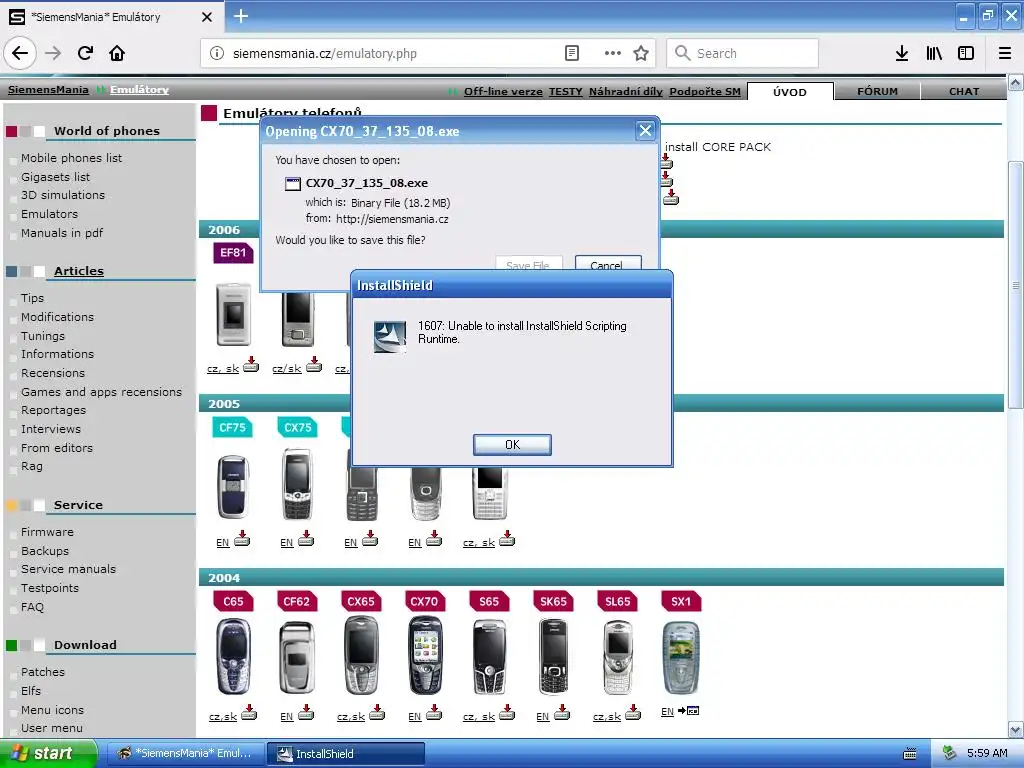Download CX70 emulator via download icon
Screen dimensions: 1024x768
coord(434,713)
